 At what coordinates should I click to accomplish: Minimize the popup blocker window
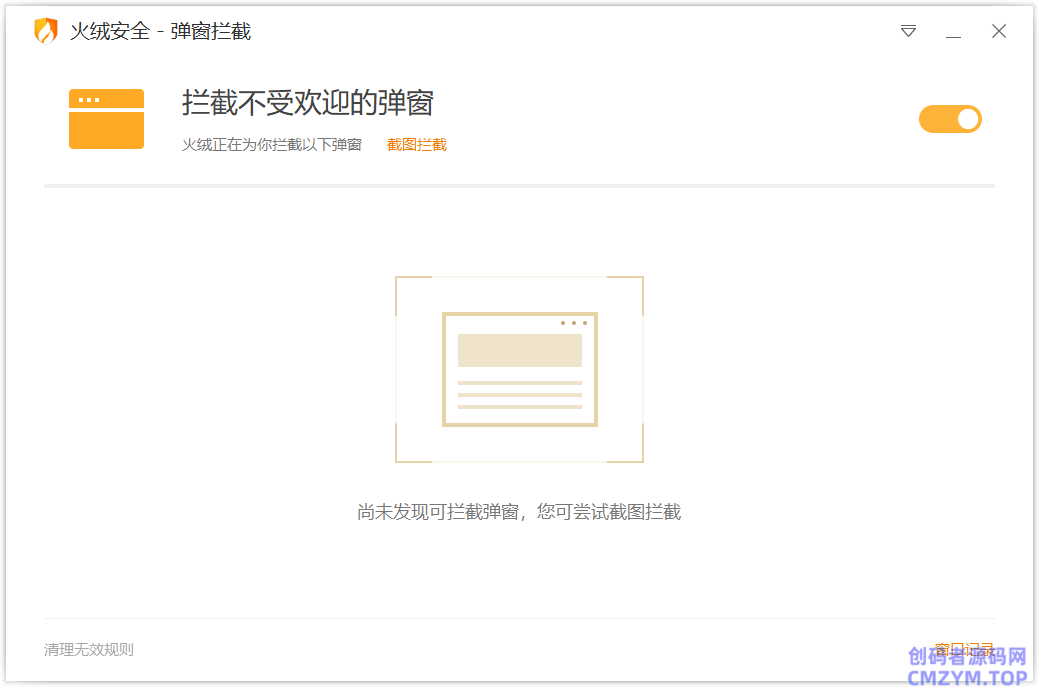953,32
